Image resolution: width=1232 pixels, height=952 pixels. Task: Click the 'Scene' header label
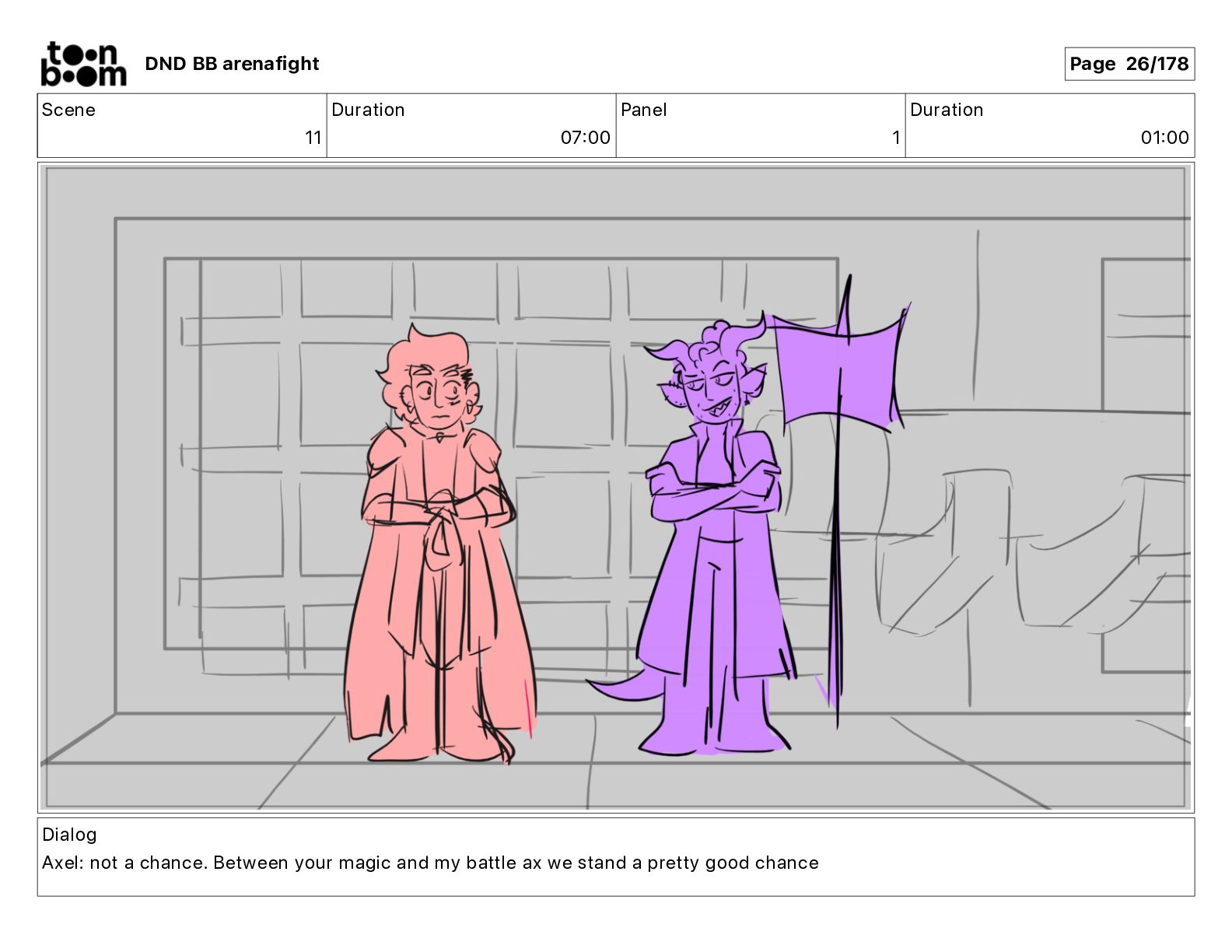[x=68, y=110]
